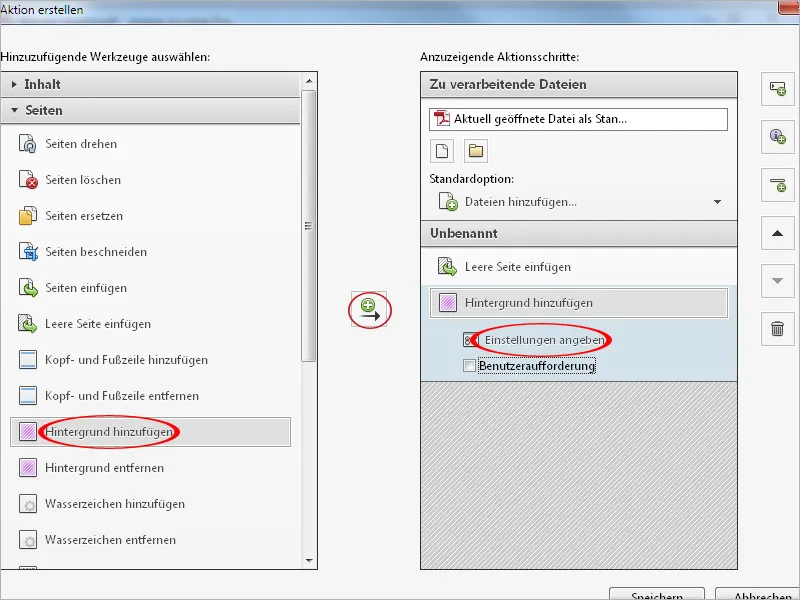The width and height of the screenshot is (800, 600).
Task: Click Hintergrund hinzufügen icon in left tools list
Action: [28, 432]
